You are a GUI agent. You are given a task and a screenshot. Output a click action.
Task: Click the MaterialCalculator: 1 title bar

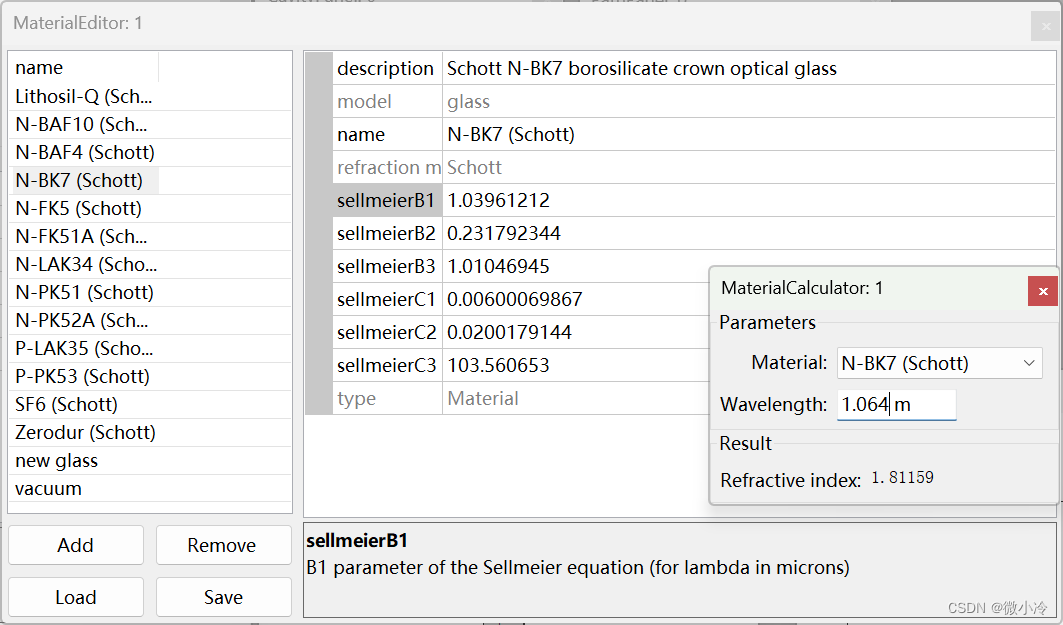coord(802,288)
